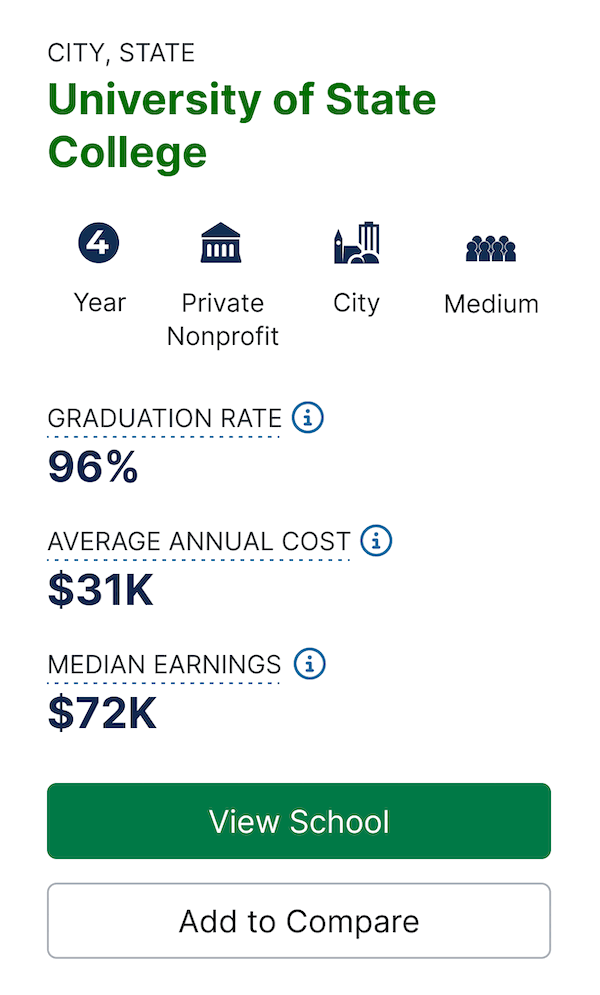Click the City skyline icon
The image size is (600, 995).
[x=356, y=242]
